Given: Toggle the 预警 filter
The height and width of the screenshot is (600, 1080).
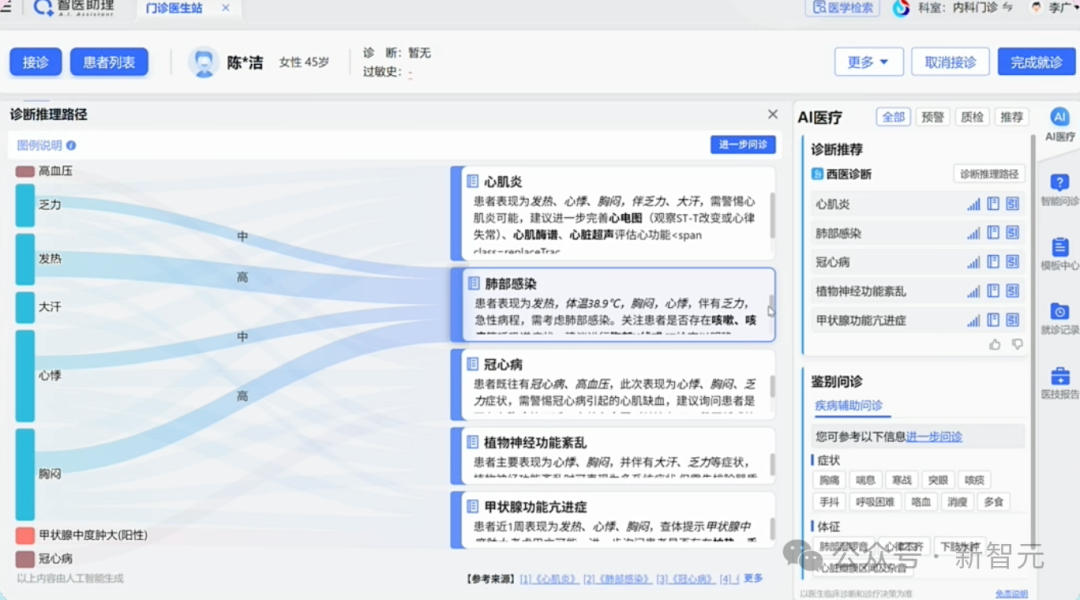Looking at the screenshot, I should pyautogui.click(x=932, y=116).
